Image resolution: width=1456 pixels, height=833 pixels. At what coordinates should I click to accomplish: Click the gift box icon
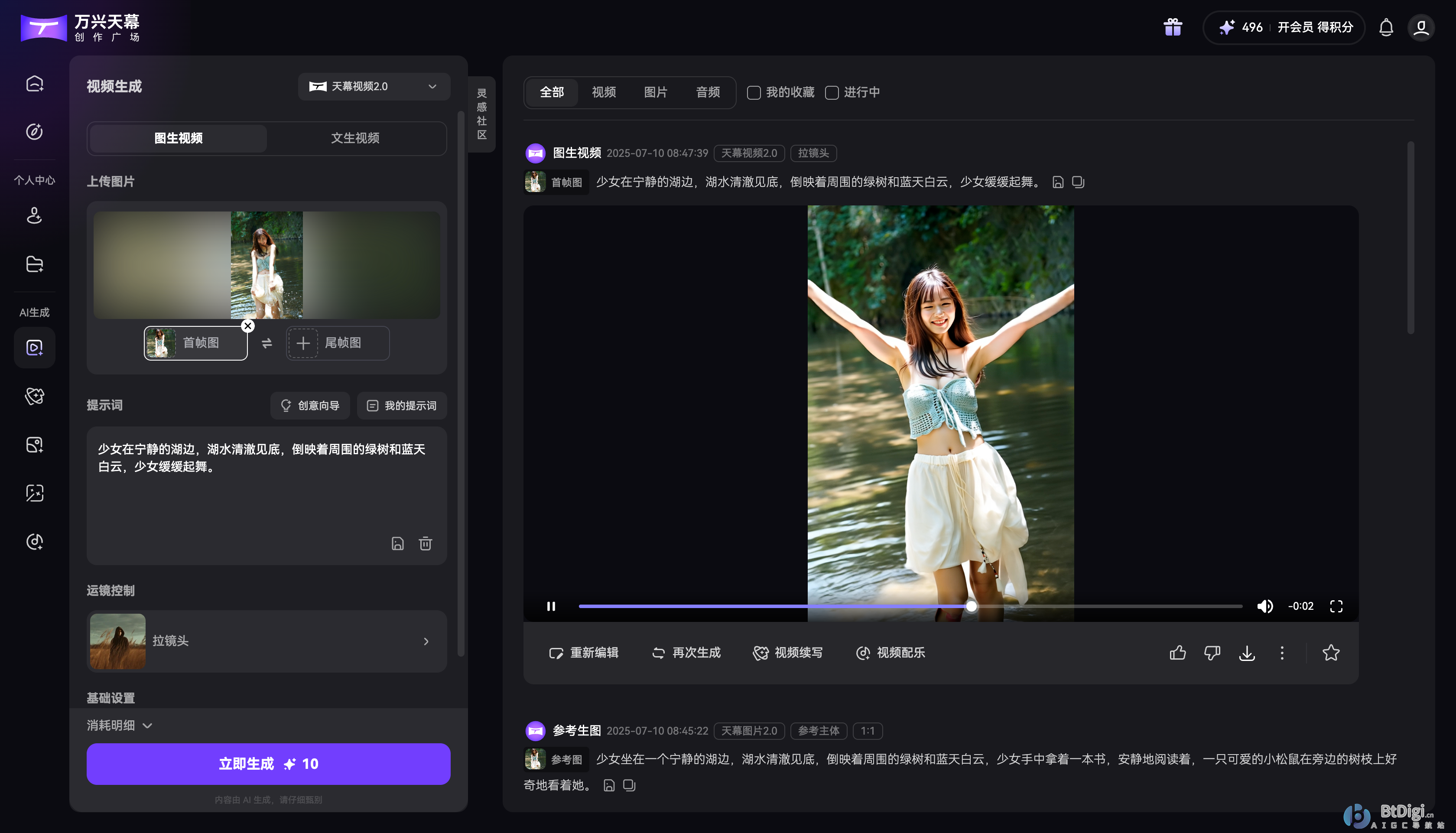(x=1172, y=27)
